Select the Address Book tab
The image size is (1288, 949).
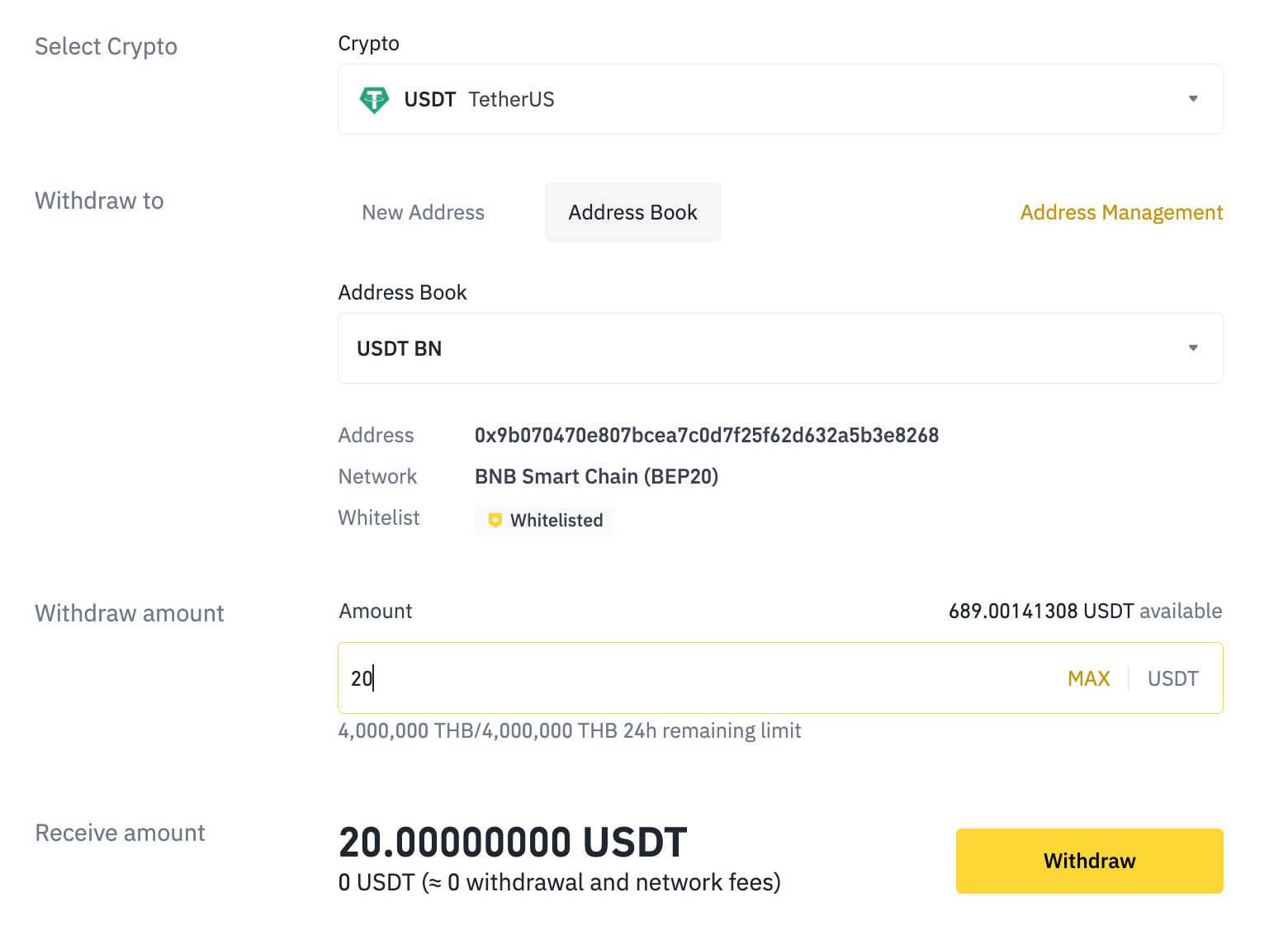[633, 212]
